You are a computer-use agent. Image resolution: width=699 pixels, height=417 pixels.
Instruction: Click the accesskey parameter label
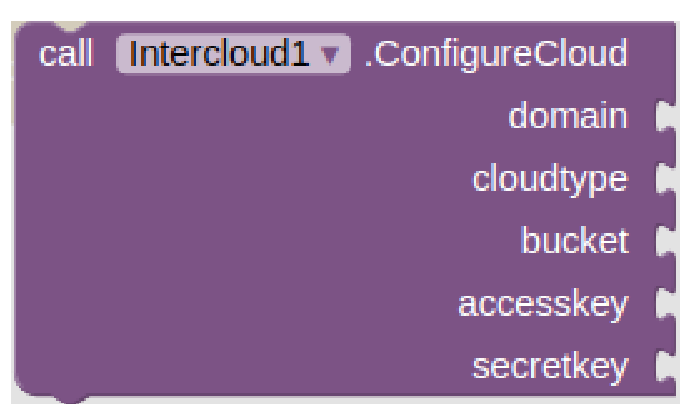tap(543, 305)
